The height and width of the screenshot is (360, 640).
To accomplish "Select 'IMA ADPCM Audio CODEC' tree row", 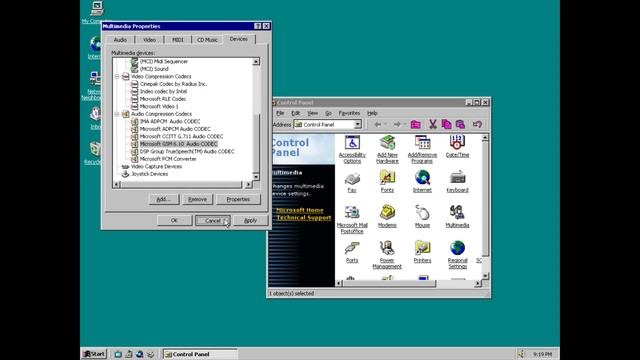I will [x=170, y=122].
